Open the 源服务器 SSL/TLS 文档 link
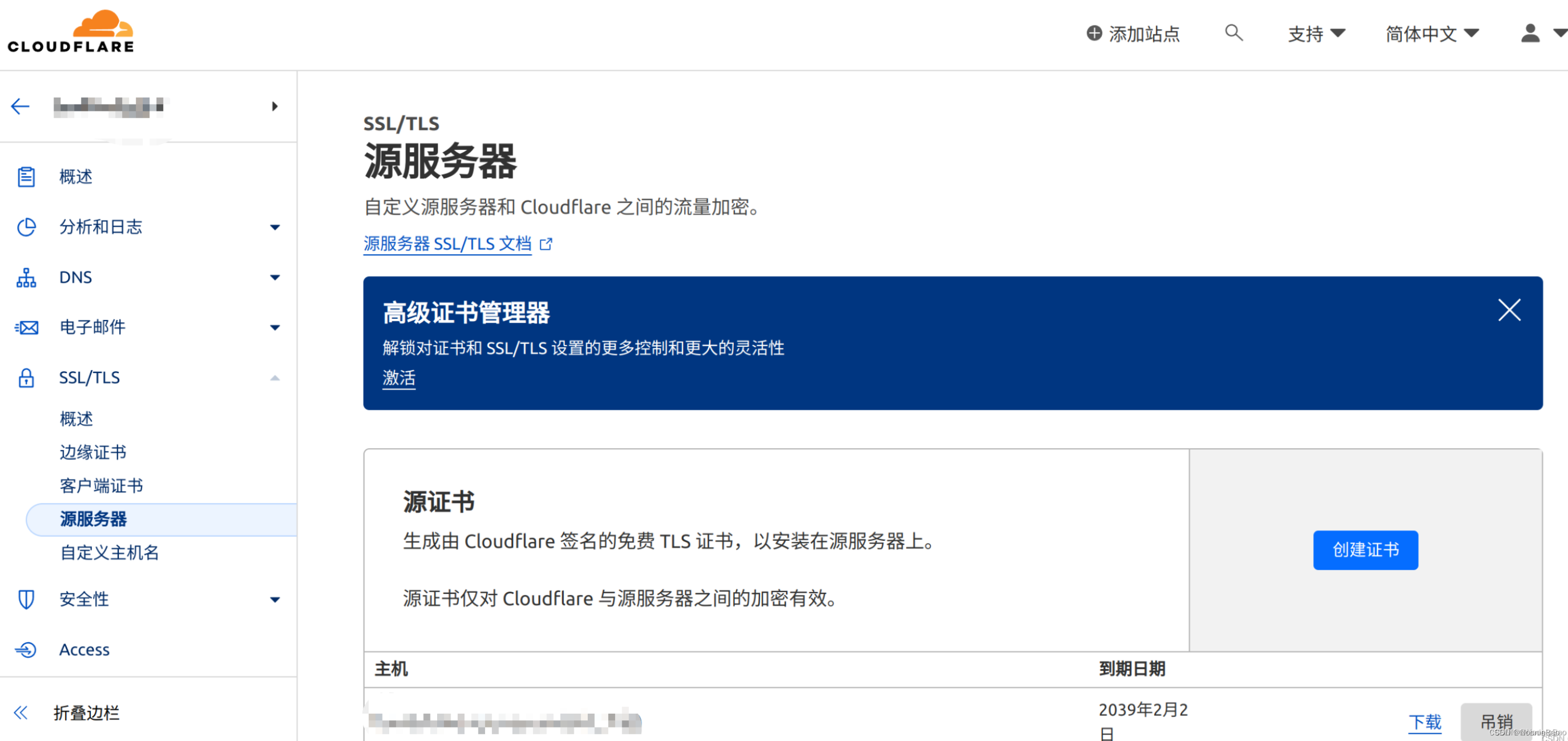 click(447, 244)
